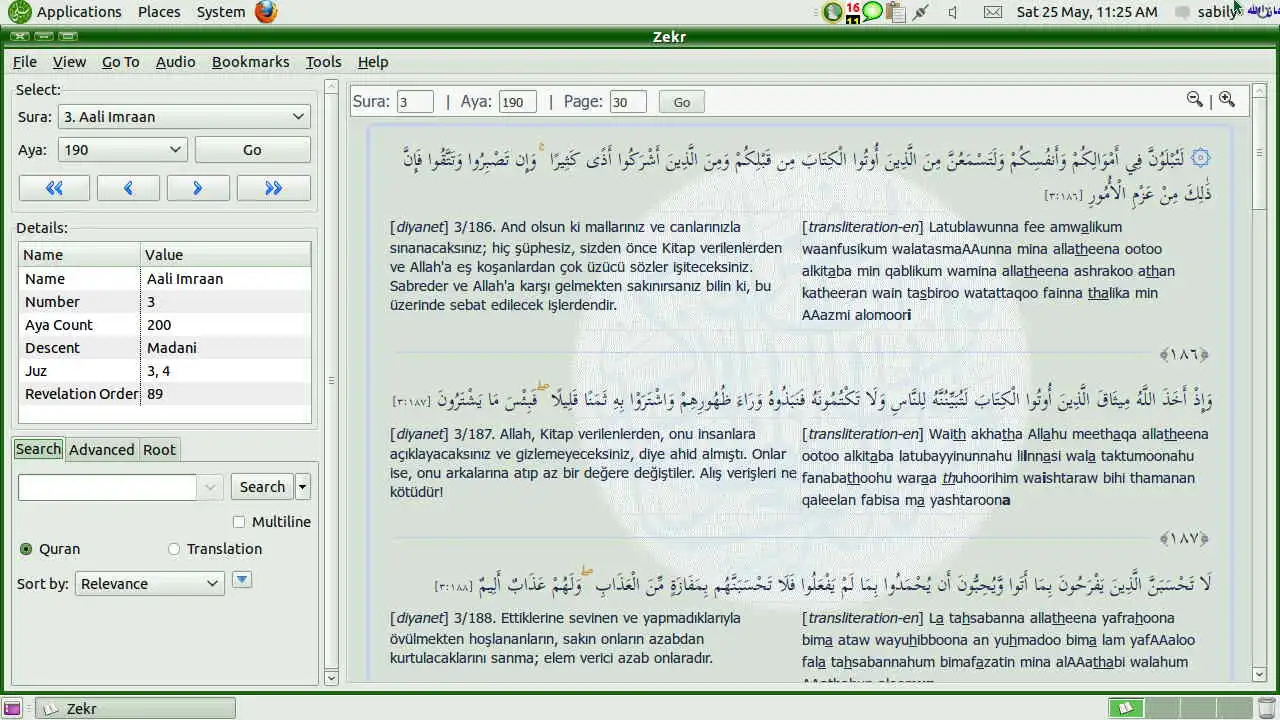This screenshot has height=720, width=1280.
Task: Open the mail envelope indicator
Action: point(992,12)
